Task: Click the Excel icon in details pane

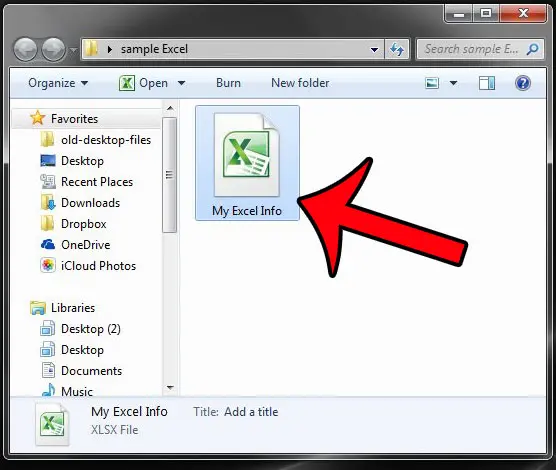Action: click(x=52, y=424)
